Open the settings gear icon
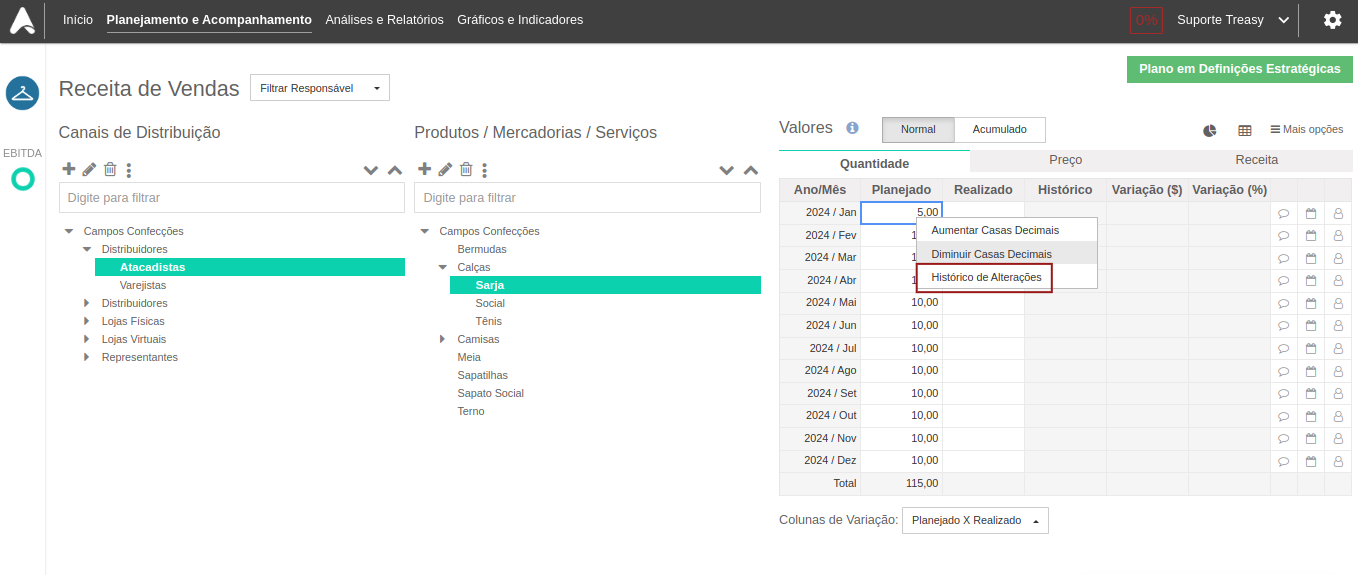Viewport: 1358px width, 575px height. pos(1332,20)
